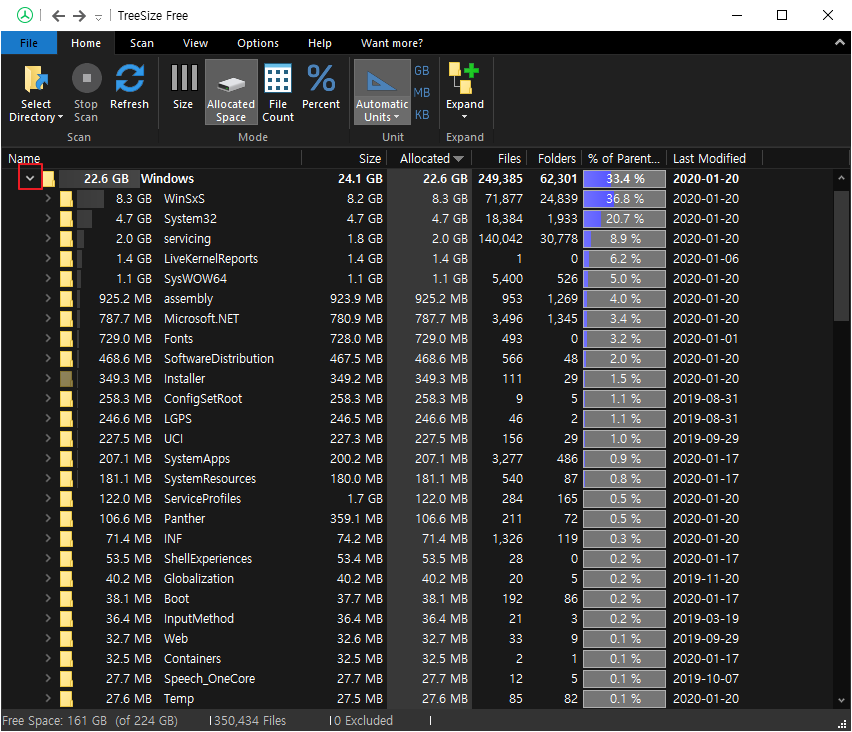The image size is (852, 732).
Task: Open the Help tab
Action: [x=320, y=43]
